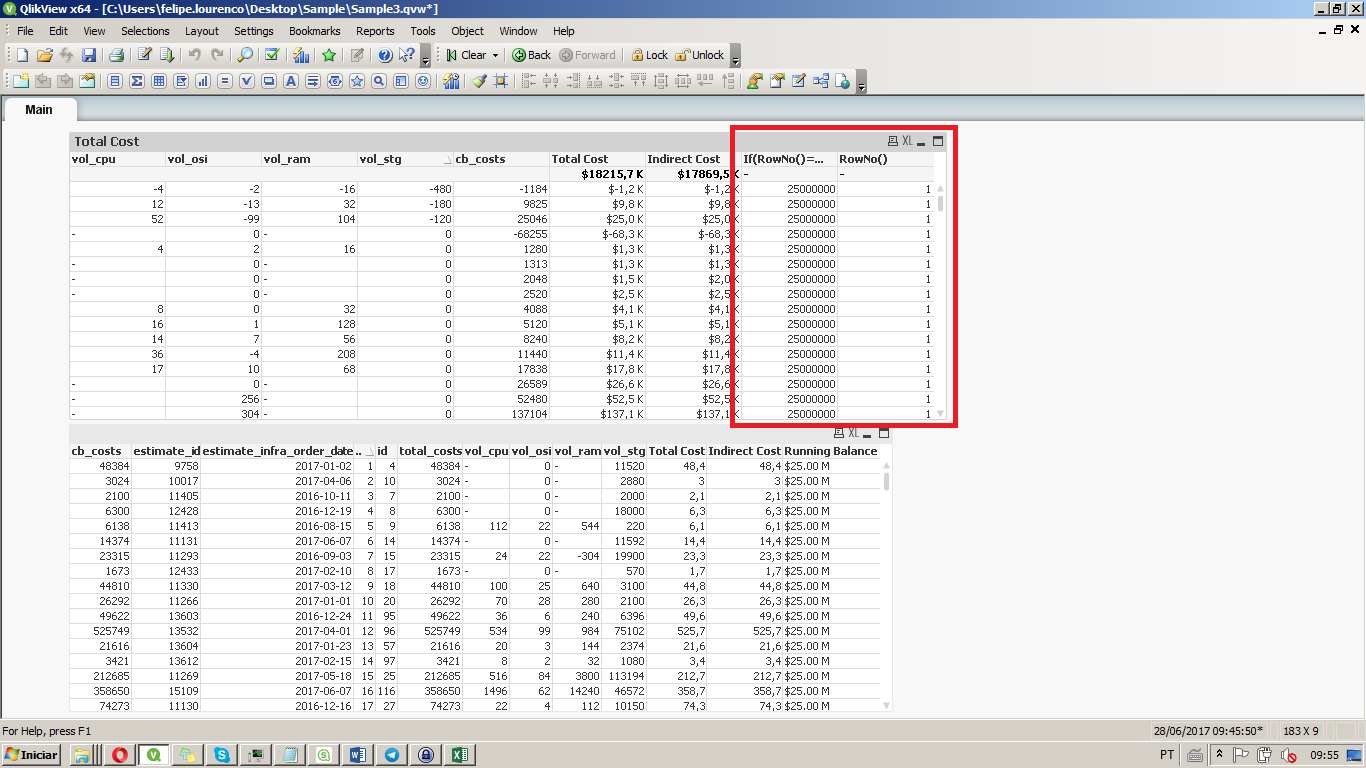
Task: Create a Table Box grid icon
Action: (x=159, y=81)
